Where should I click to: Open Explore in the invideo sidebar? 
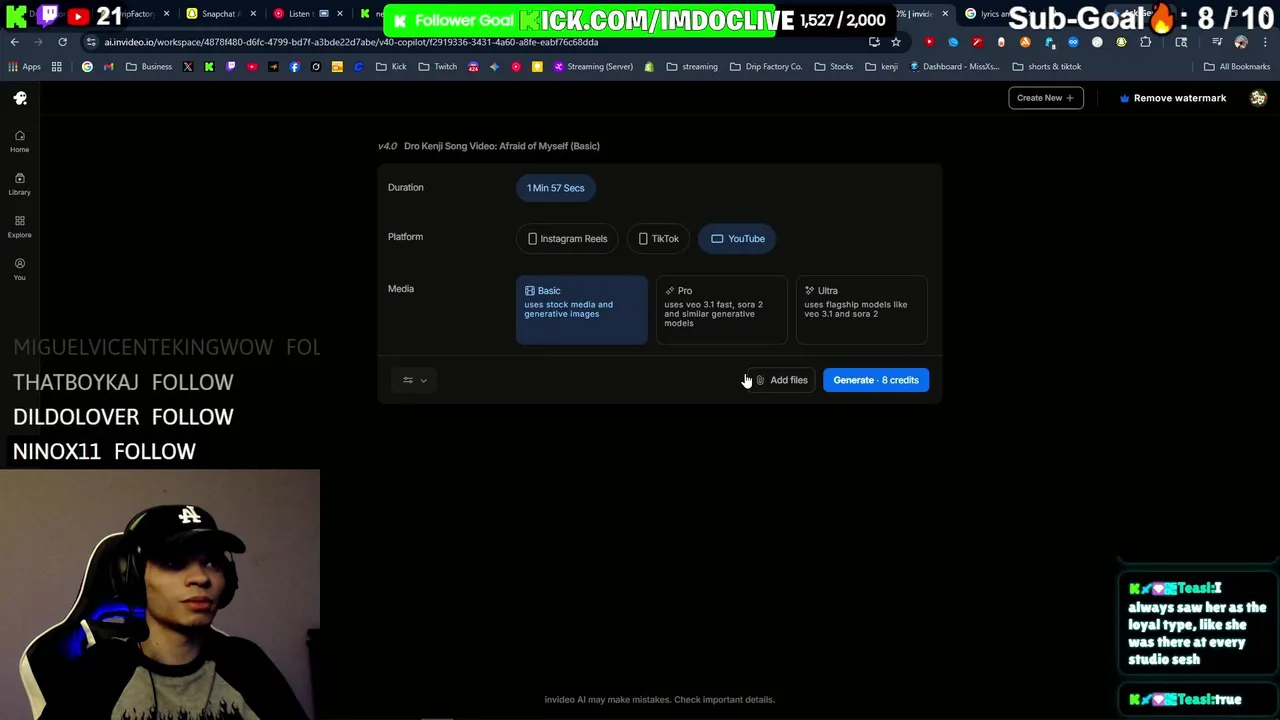coord(19,227)
